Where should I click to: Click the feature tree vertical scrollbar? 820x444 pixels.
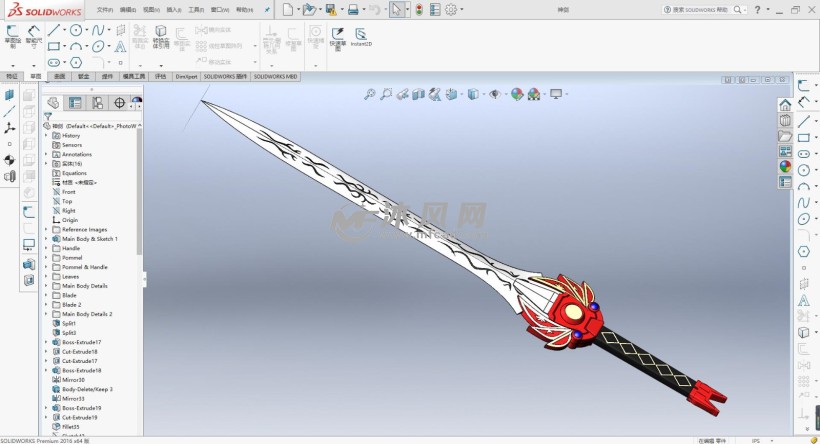140,191
